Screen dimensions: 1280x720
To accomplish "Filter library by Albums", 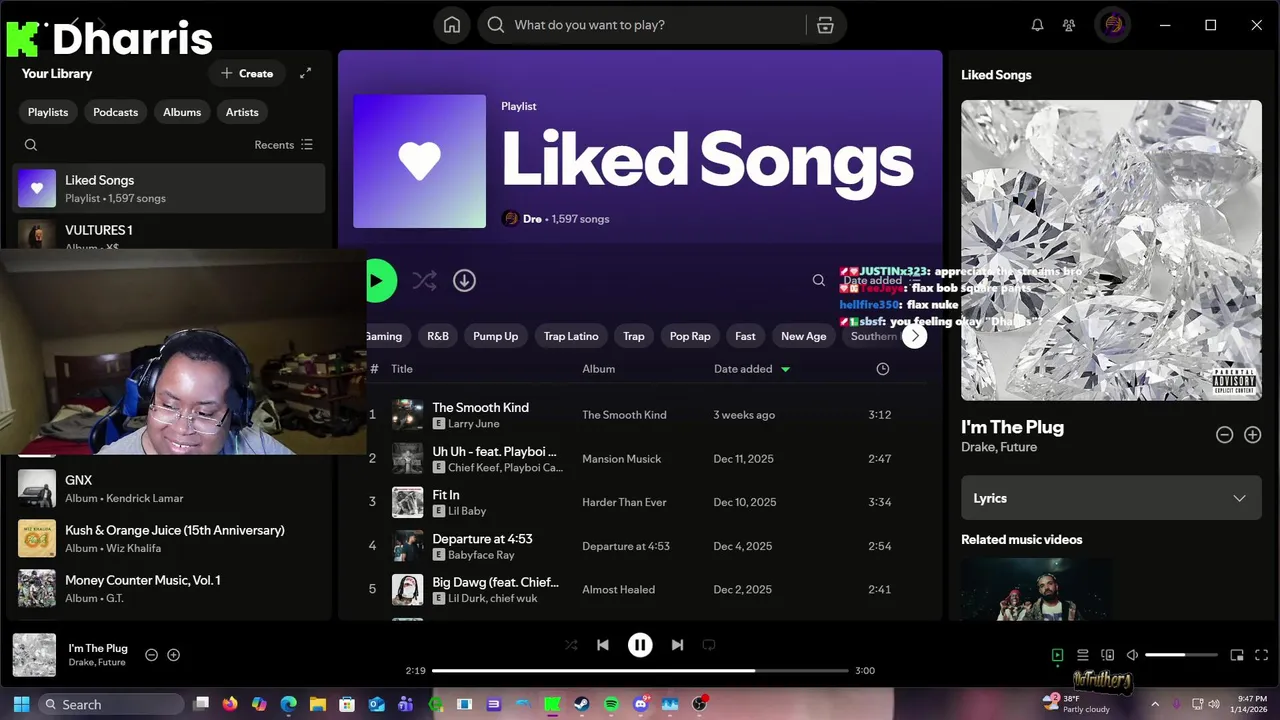I will (x=182, y=112).
